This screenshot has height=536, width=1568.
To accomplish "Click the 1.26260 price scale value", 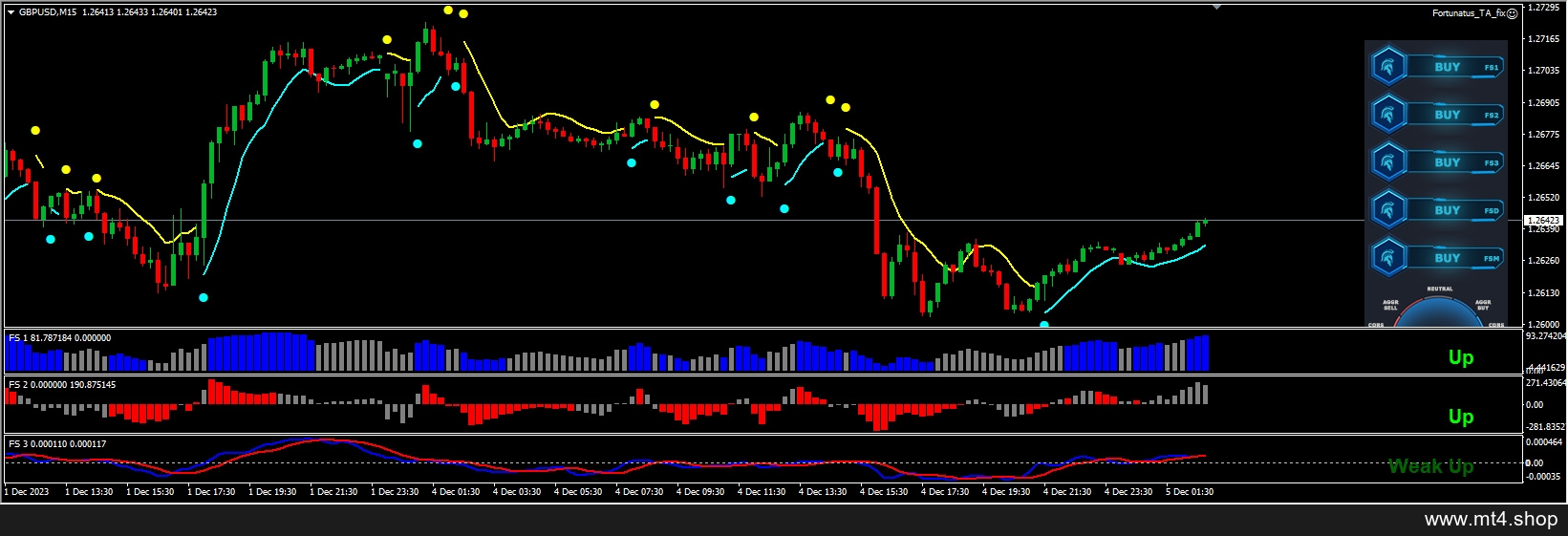I will click(x=1544, y=261).
